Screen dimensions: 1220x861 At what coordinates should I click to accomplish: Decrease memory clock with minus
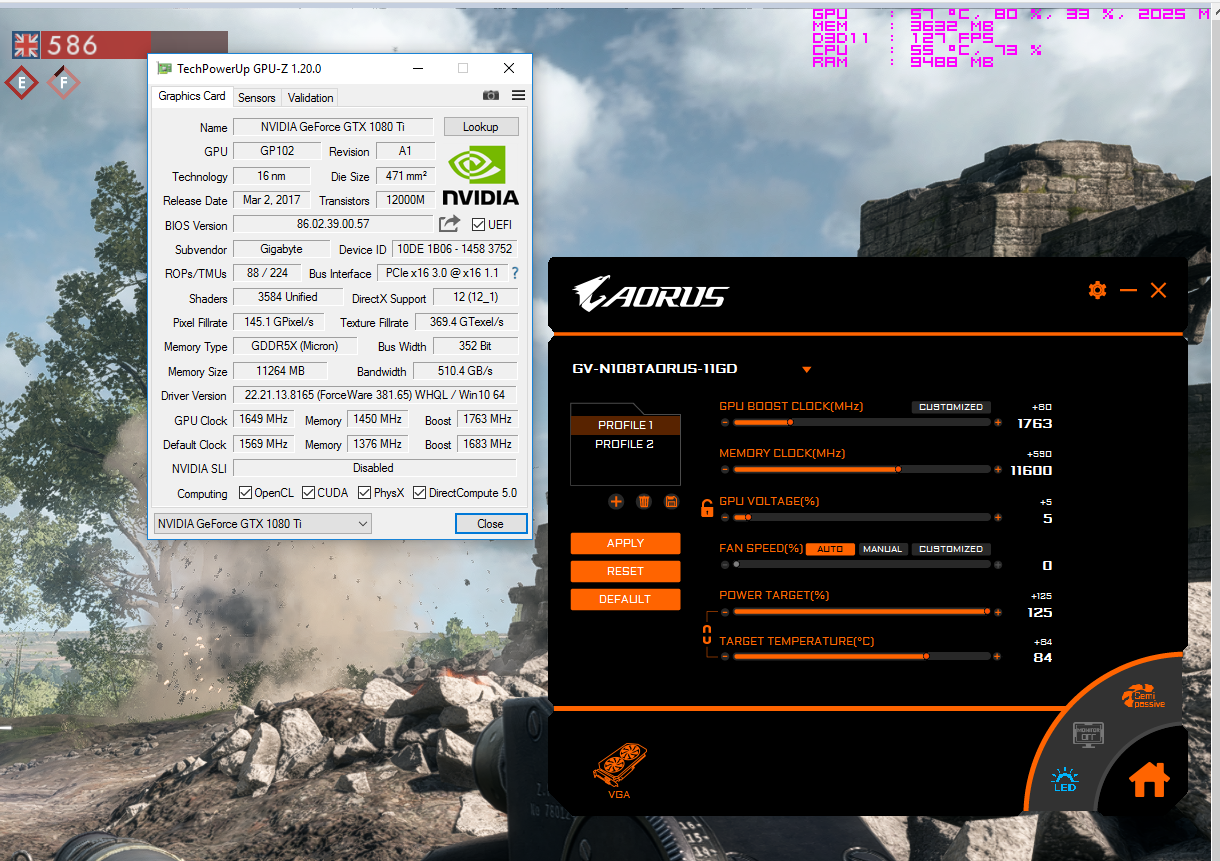[725, 469]
